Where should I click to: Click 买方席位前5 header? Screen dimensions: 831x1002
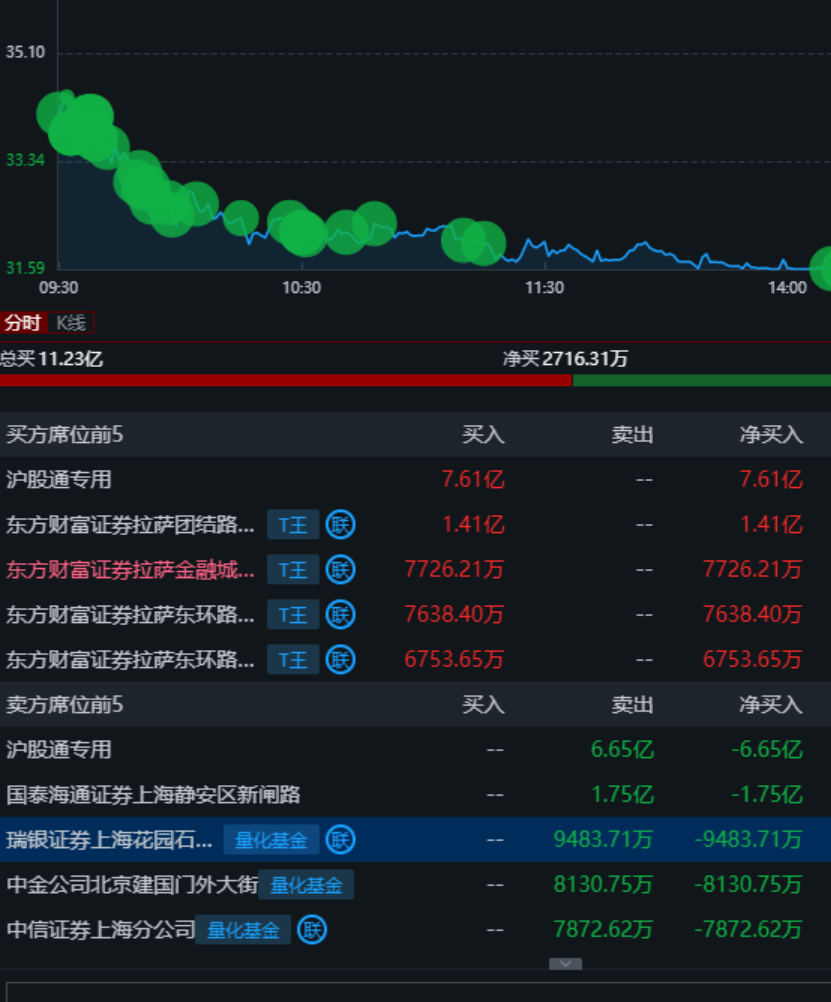click(65, 435)
